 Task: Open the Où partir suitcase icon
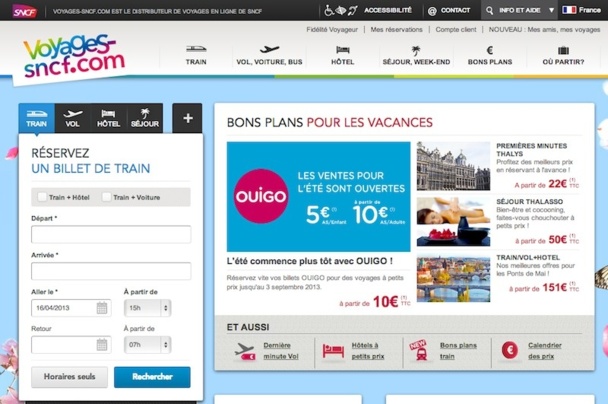(563, 50)
